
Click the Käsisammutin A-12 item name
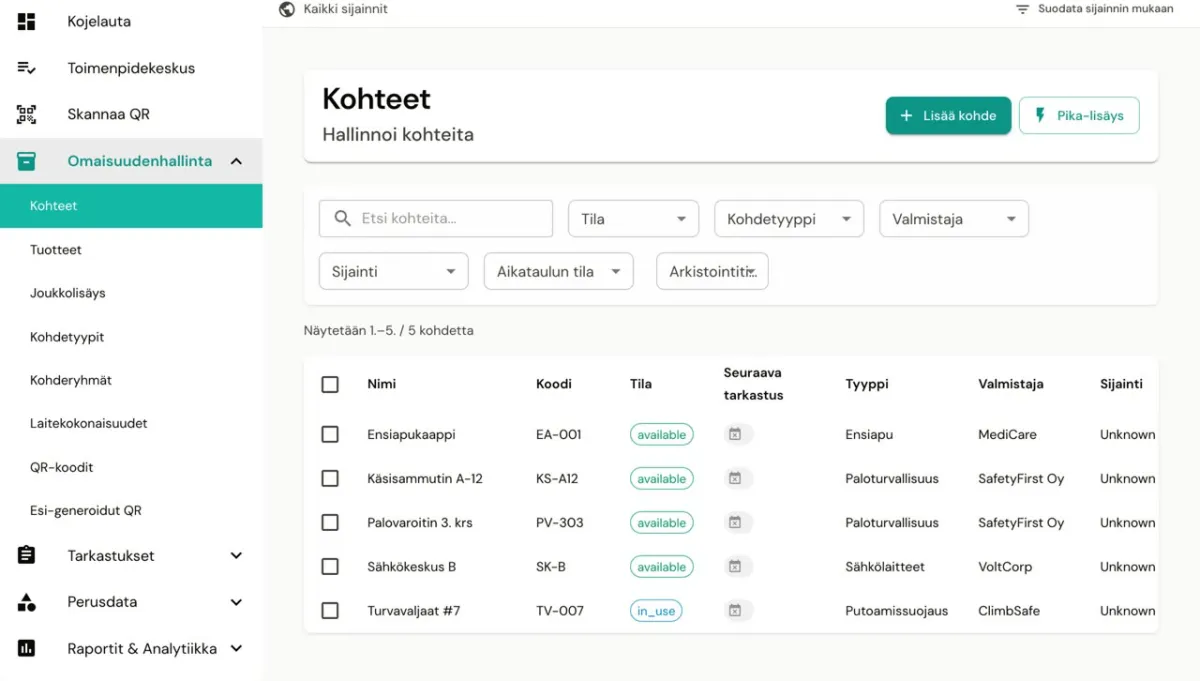pyautogui.click(x=425, y=479)
